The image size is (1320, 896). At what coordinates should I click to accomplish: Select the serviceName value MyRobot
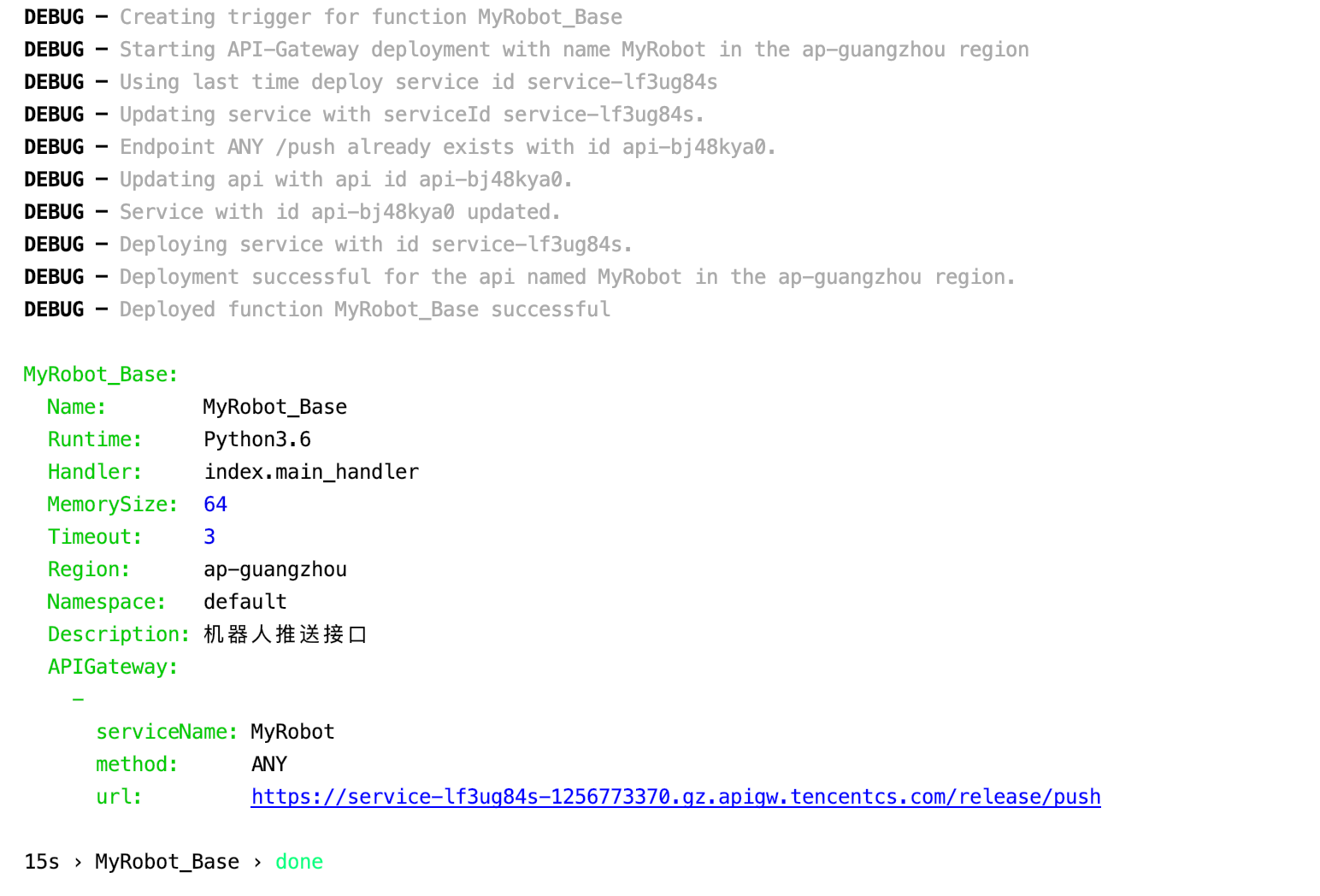point(292,732)
